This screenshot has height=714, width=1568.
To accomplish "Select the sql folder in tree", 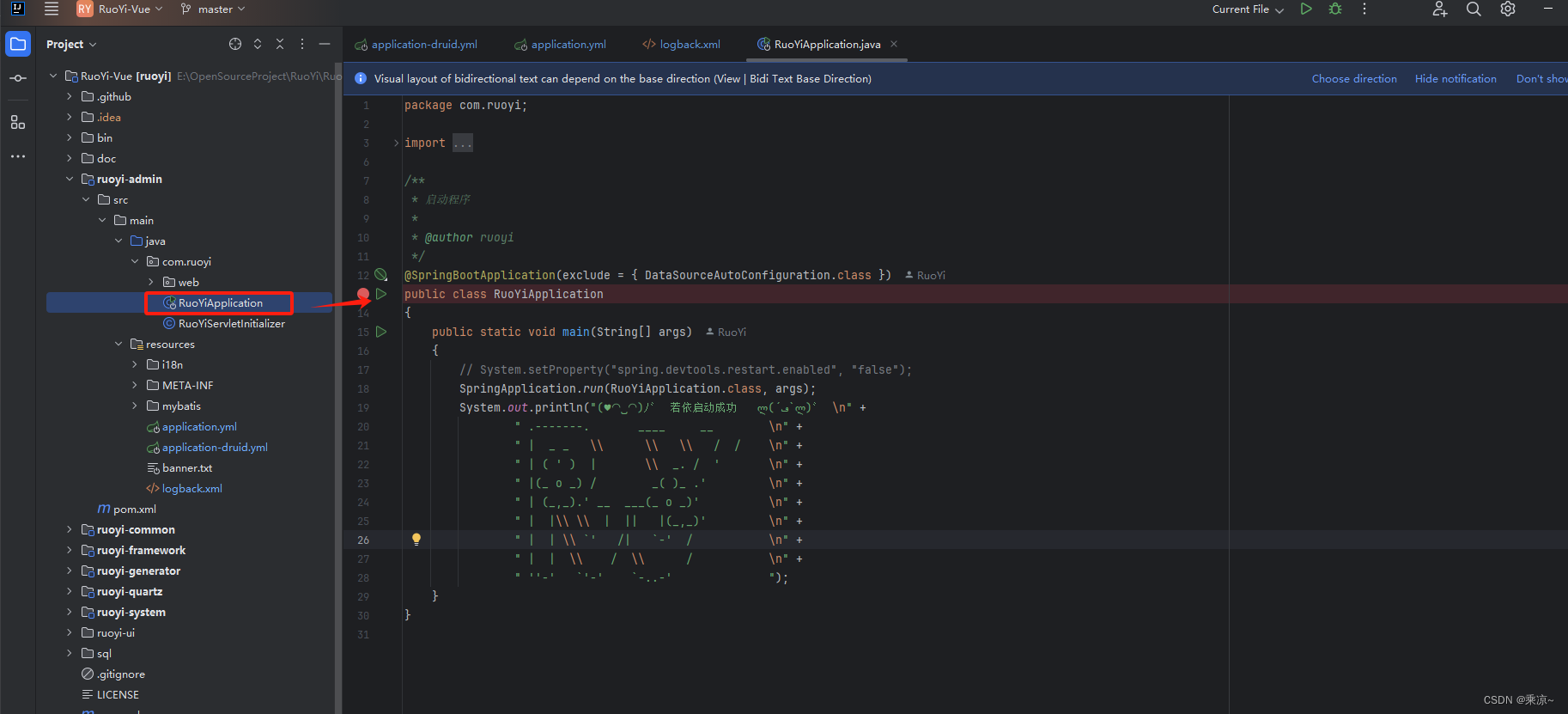I will tap(96, 653).
